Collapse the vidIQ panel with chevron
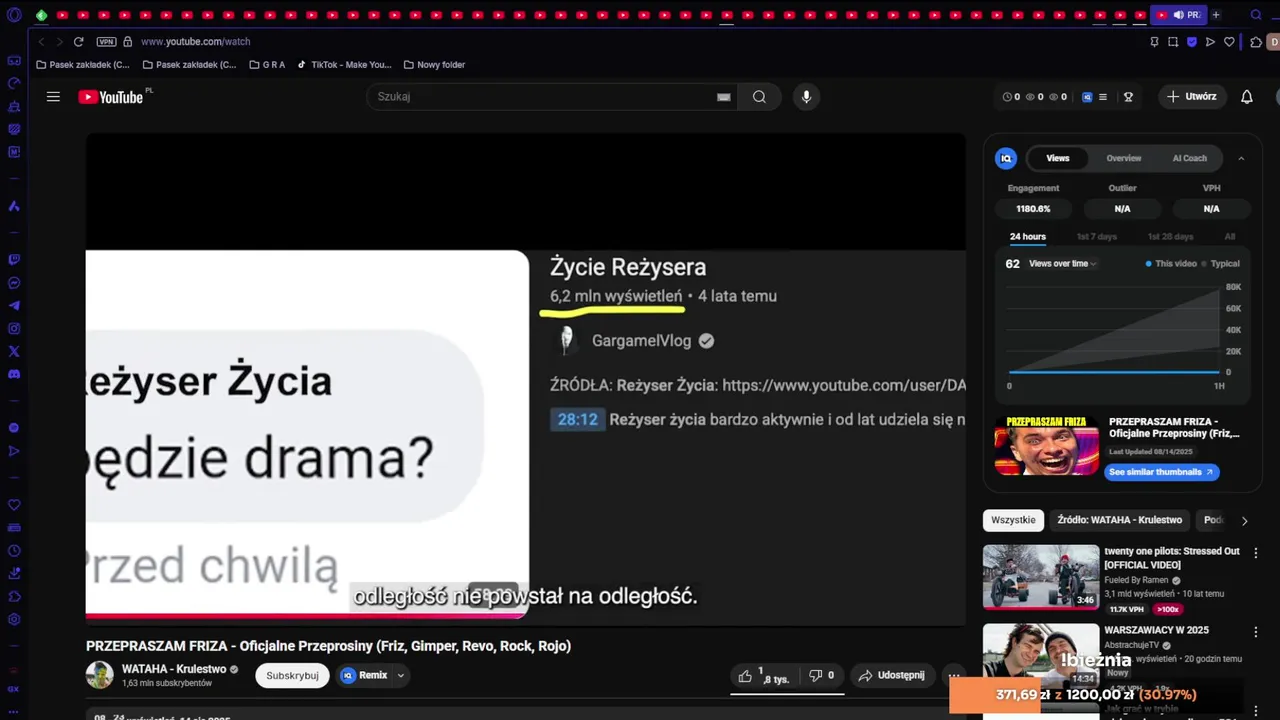This screenshot has height=720, width=1280. coord(1241,158)
